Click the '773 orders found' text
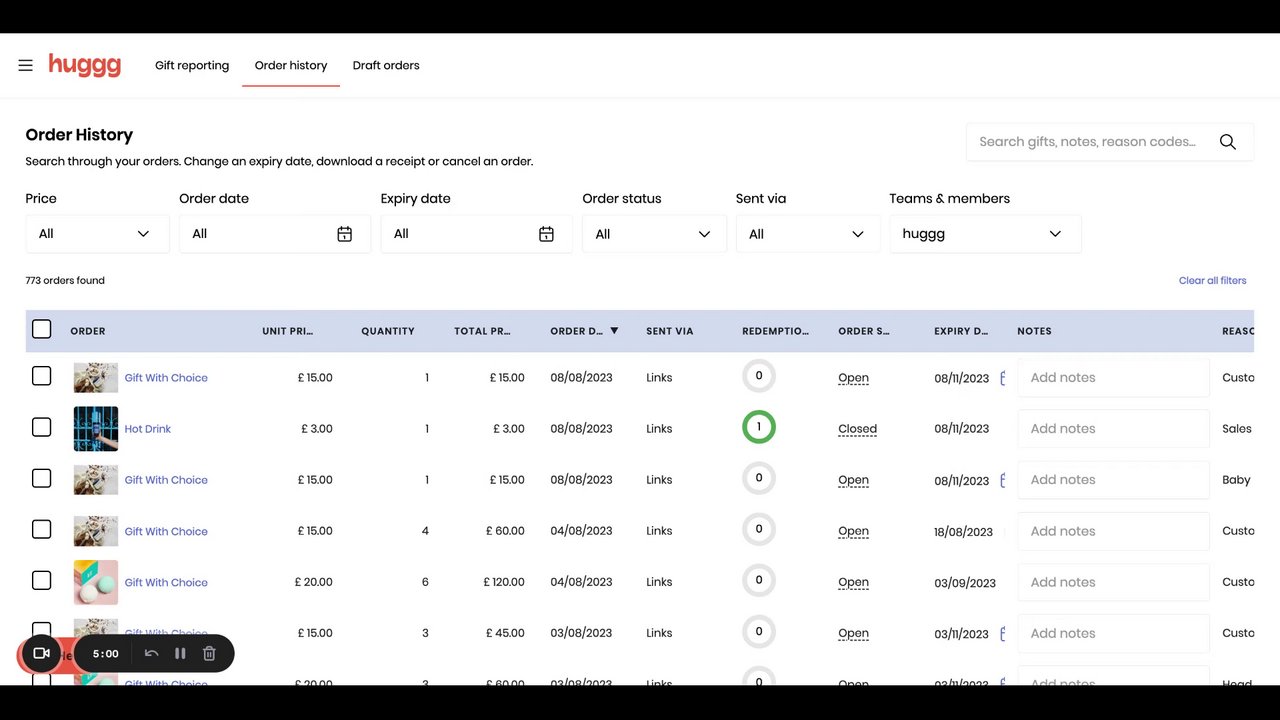This screenshot has height=720, width=1280. point(65,281)
